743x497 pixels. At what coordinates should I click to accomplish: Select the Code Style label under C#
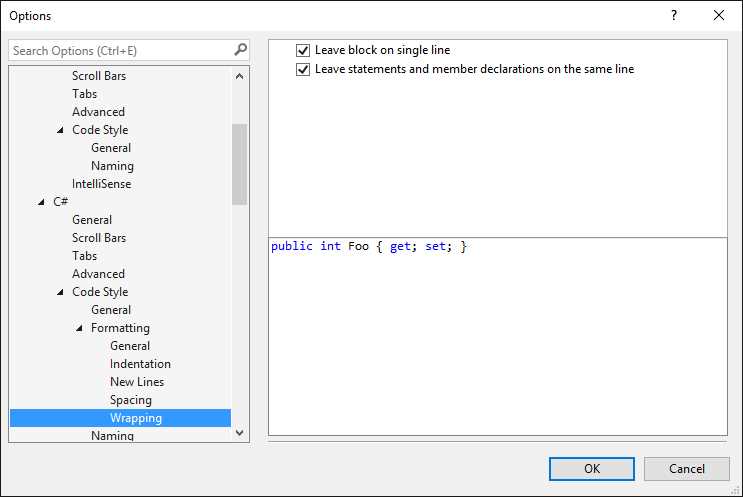tap(100, 292)
